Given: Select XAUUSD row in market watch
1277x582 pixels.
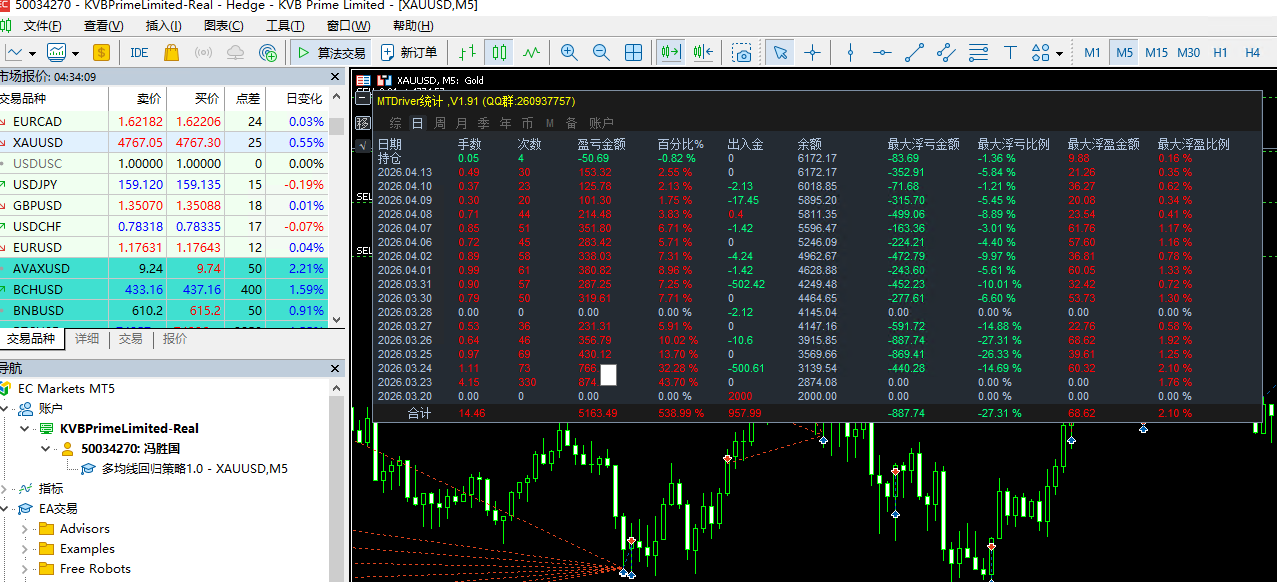Looking at the screenshot, I should click(x=163, y=142).
